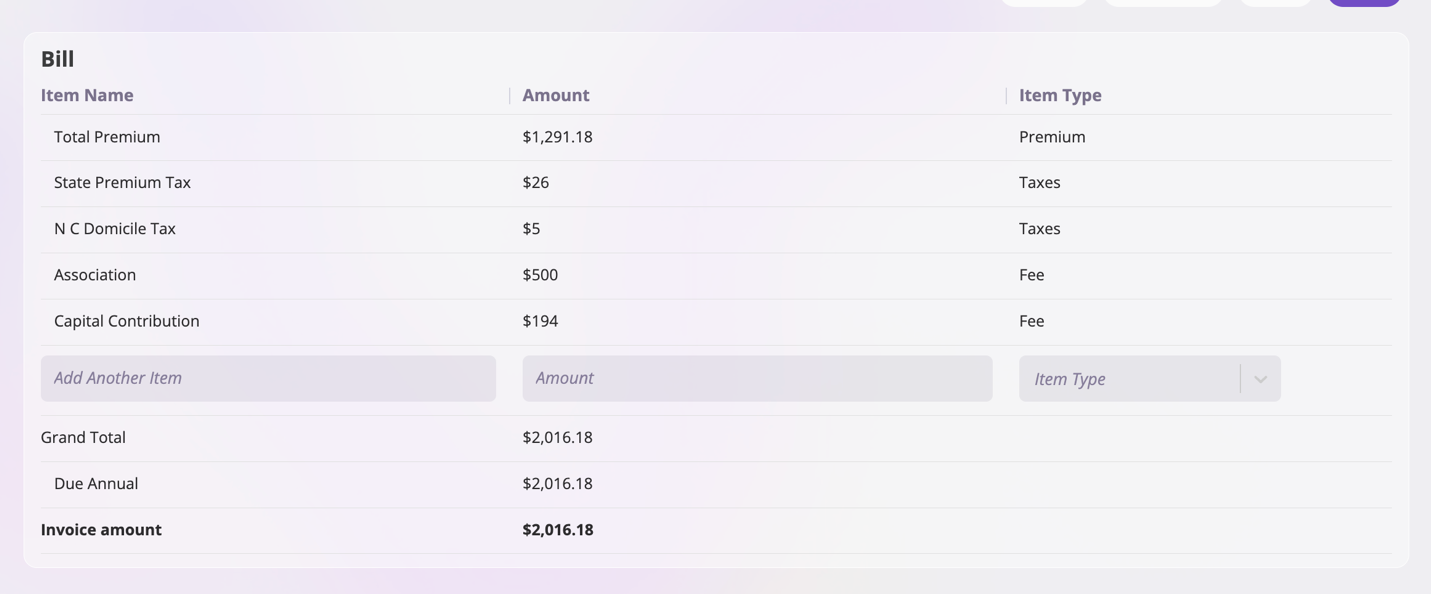The image size is (1431, 594).
Task: Click the bold Invoice amount value
Action: click(x=557, y=530)
